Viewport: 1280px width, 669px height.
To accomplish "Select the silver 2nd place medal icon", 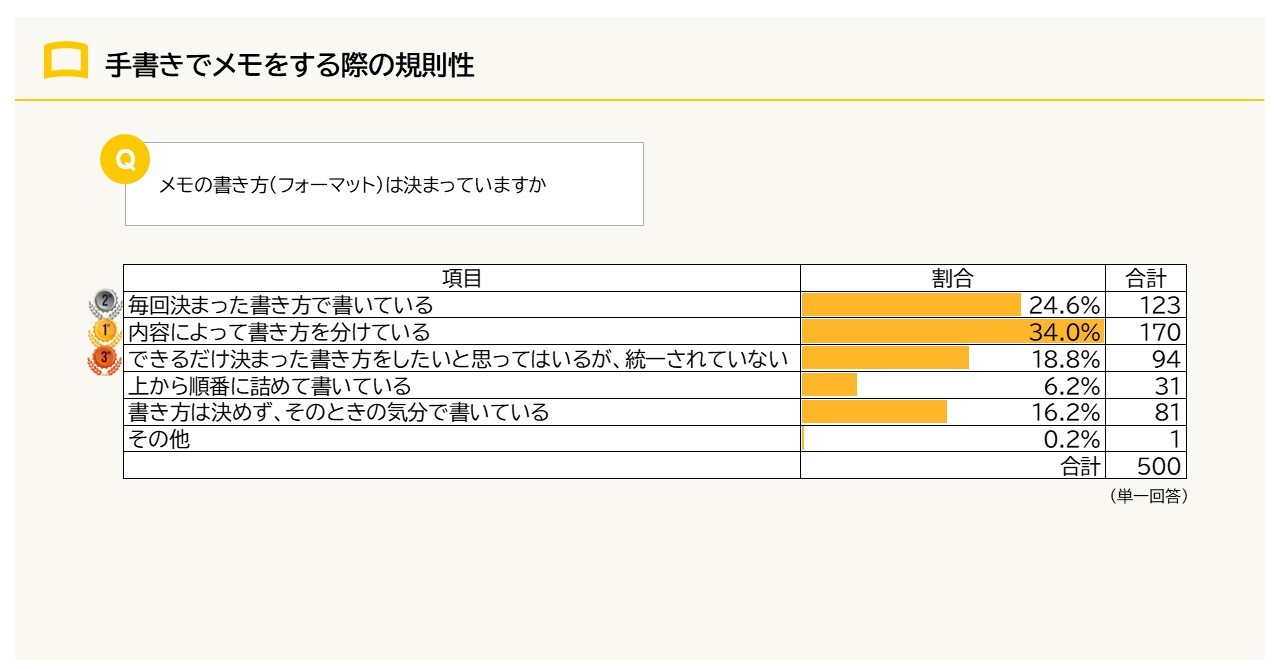I will [x=105, y=304].
